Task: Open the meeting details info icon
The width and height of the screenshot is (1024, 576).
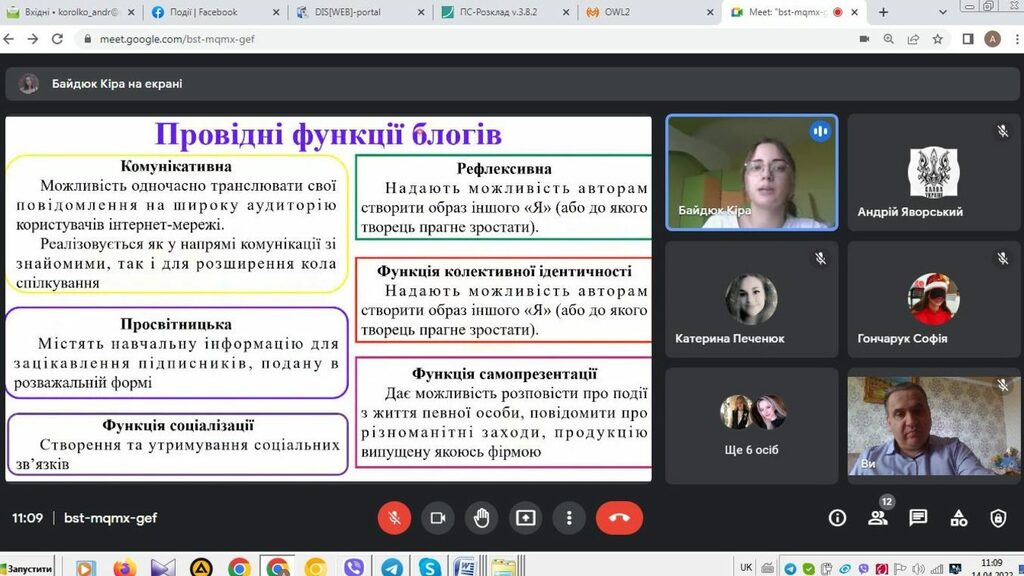Action: click(x=838, y=518)
